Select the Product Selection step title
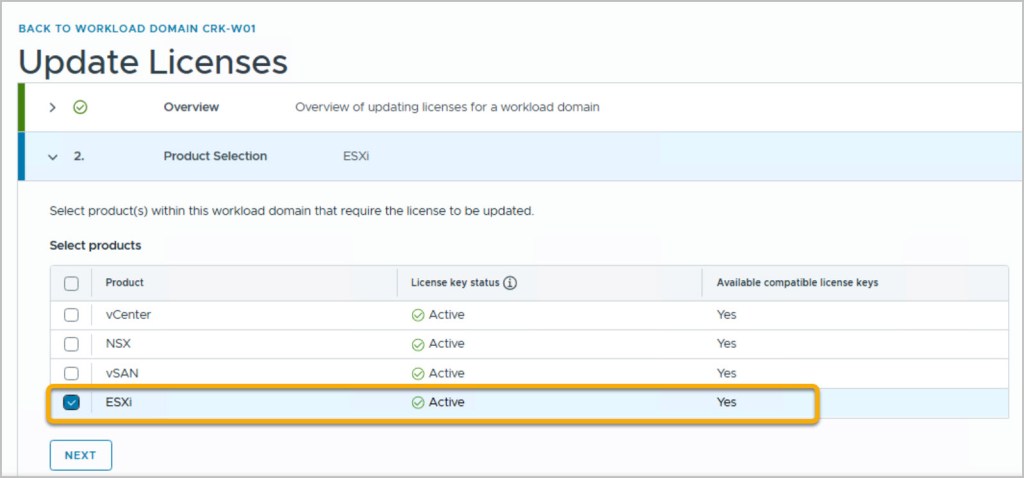Image resolution: width=1024 pixels, height=478 pixels. (215, 157)
